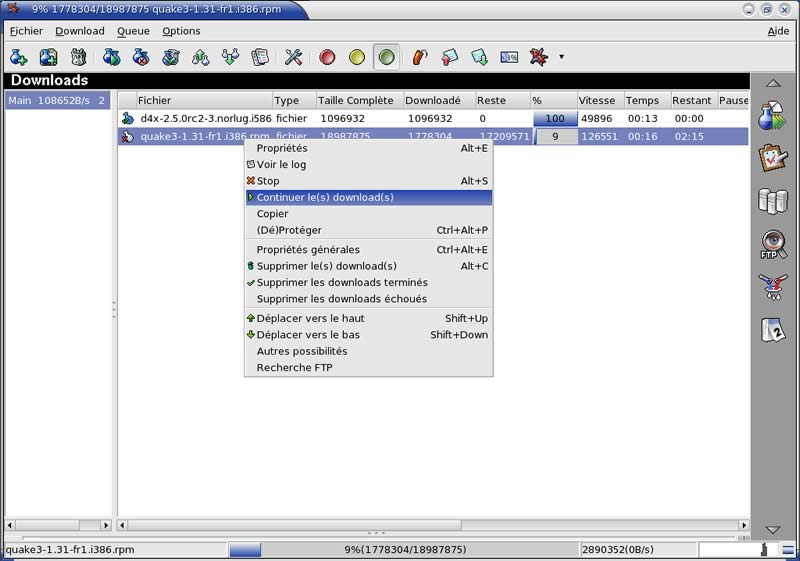Screen dimensions: 800x561
Task: Click the Vitesse column header
Action: pos(601,100)
